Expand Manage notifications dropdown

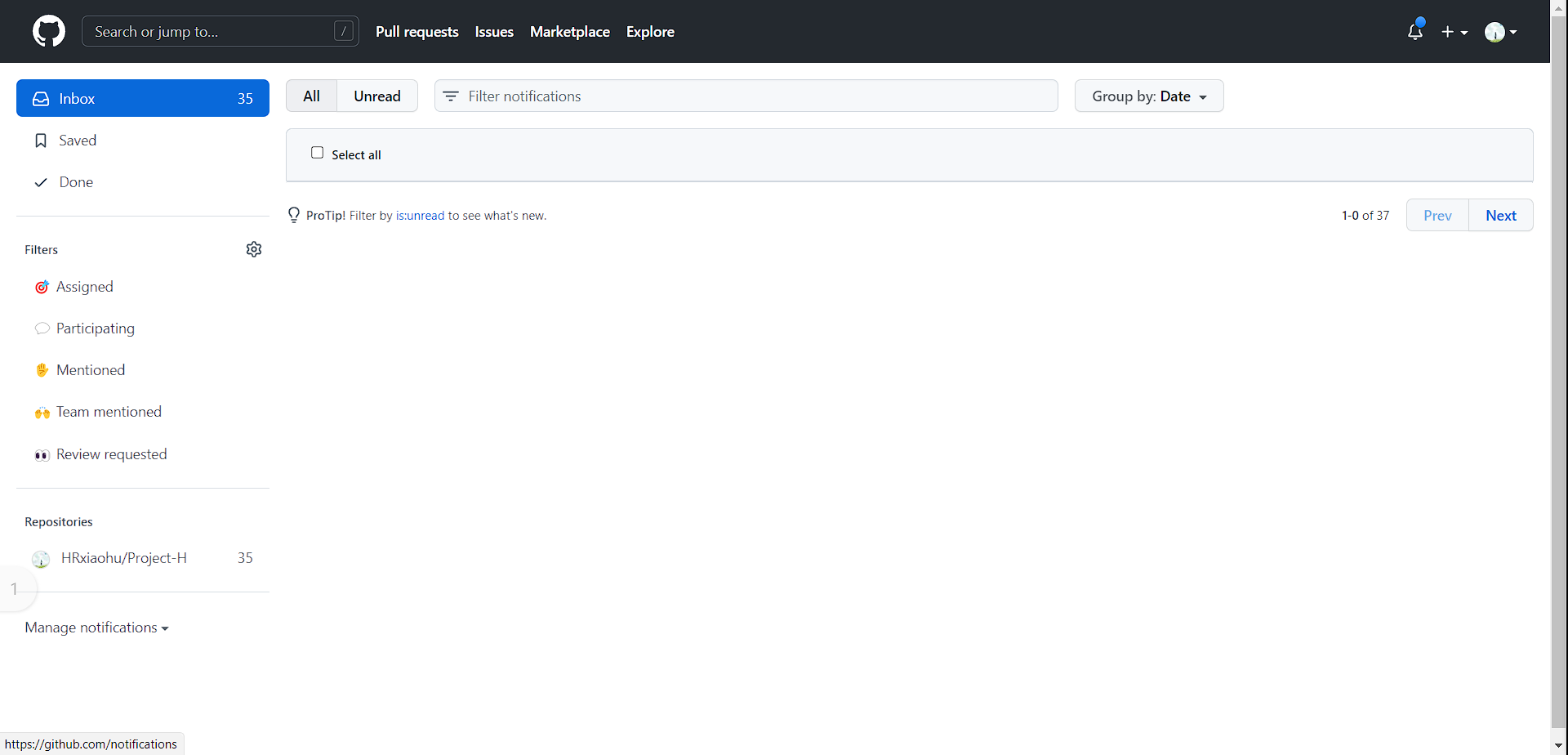[96, 628]
